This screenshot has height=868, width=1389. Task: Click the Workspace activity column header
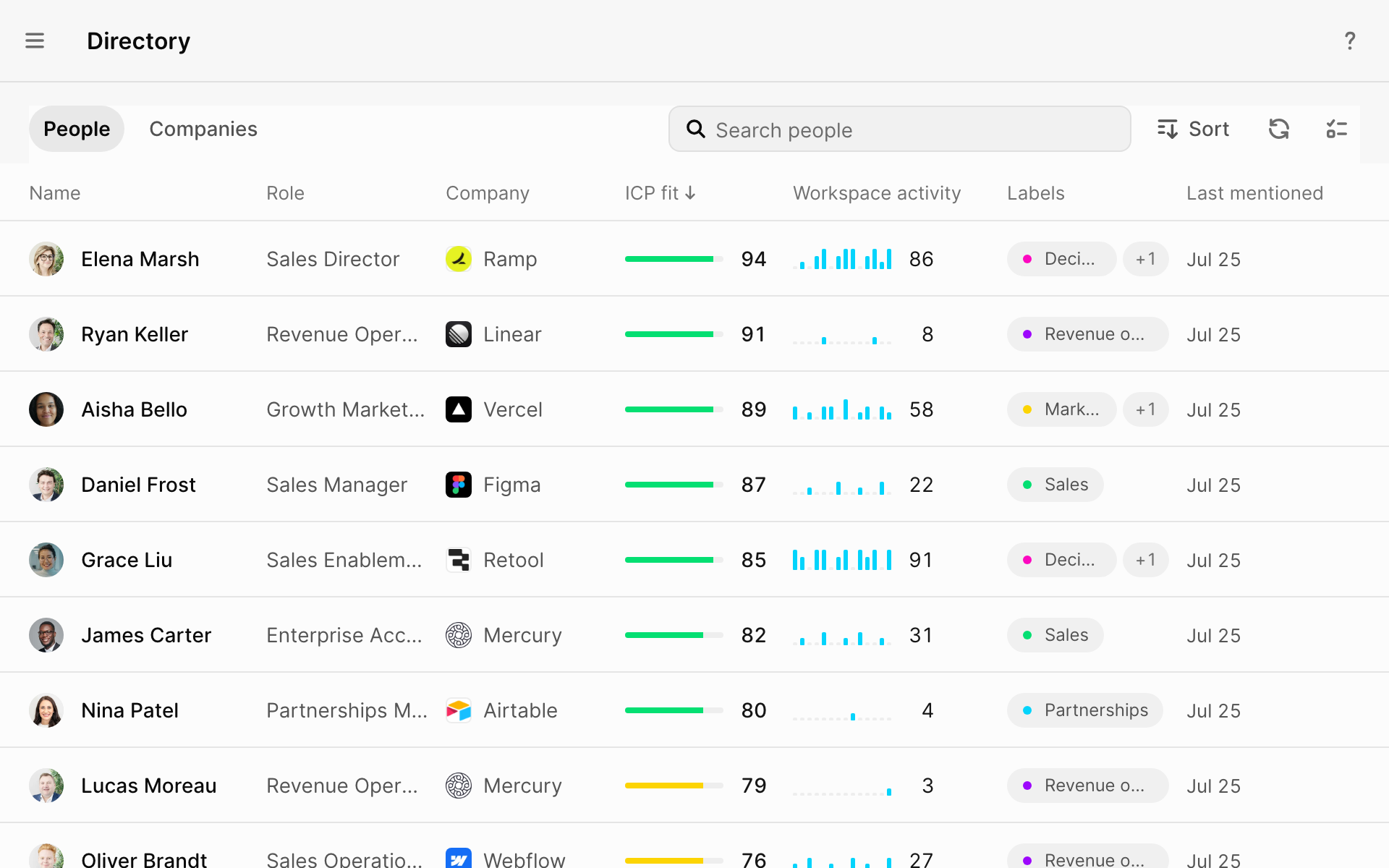tap(877, 193)
